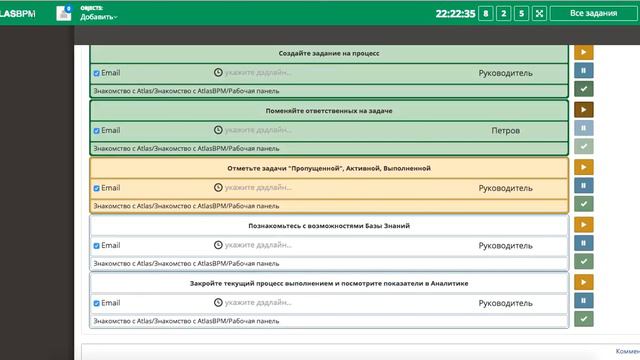Click the counter button showing 8
Viewport: 640px width, 360px height.
tap(486, 13)
